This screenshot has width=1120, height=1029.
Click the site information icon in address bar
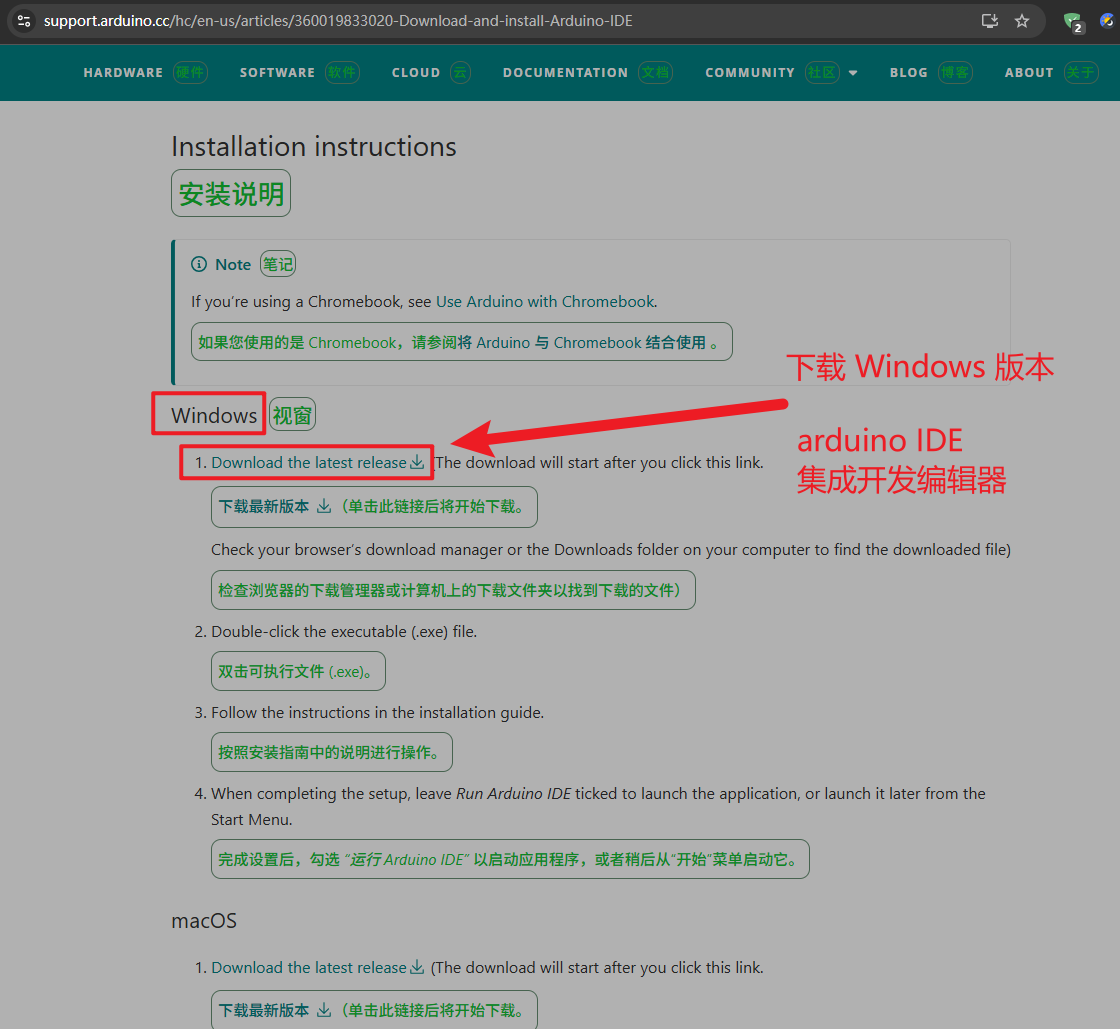click(24, 21)
